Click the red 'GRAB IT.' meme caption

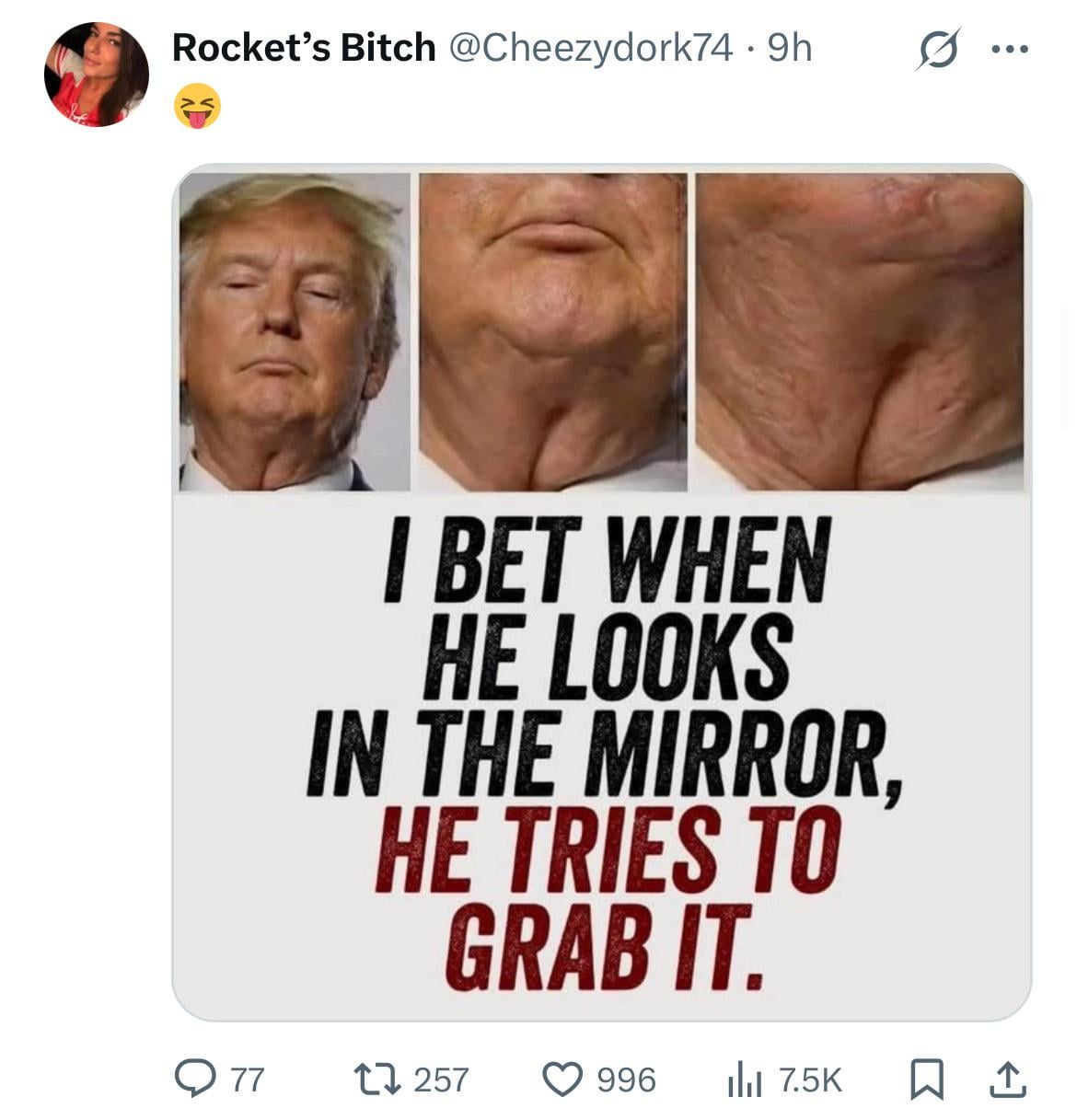[x=603, y=948]
